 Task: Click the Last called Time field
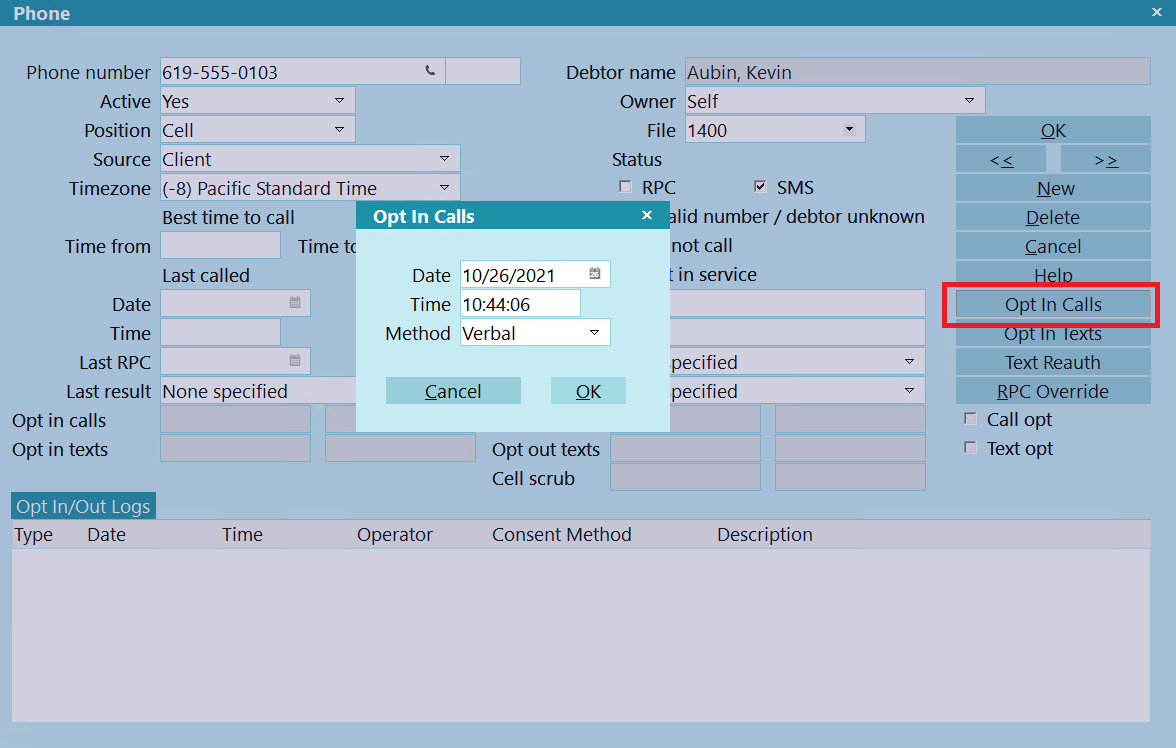220,332
